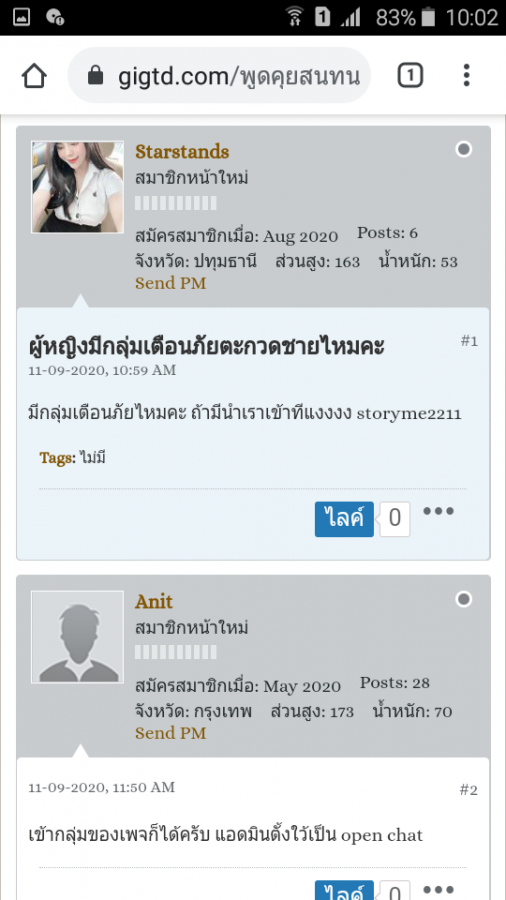506x900 pixels.
Task: Open Starstands' avatar photo
Action: click(x=77, y=187)
